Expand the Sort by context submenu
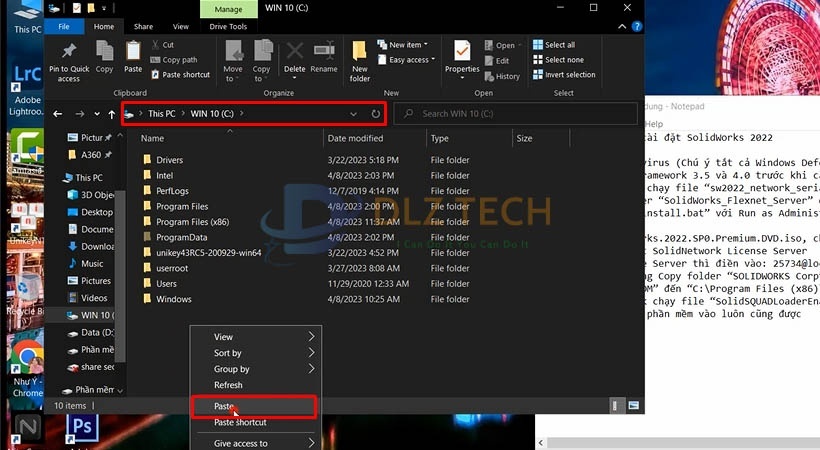 pyautogui.click(x=256, y=353)
